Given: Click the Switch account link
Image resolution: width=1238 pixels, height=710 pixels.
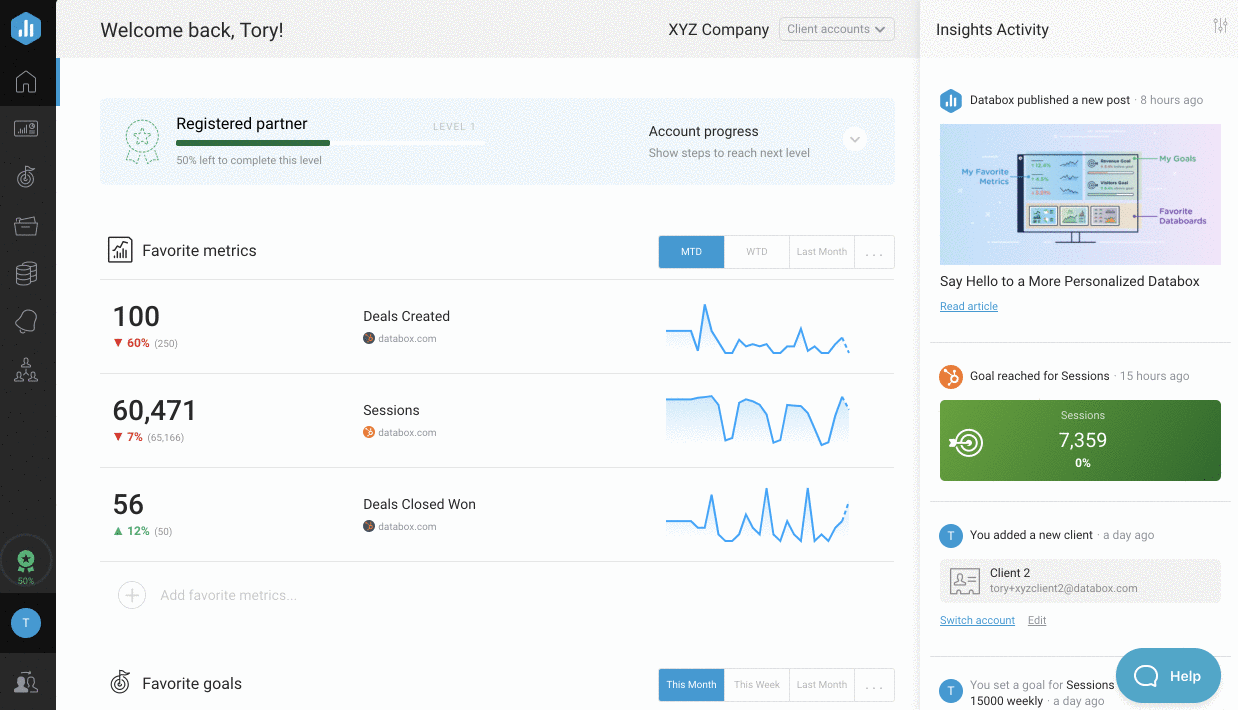Looking at the screenshot, I should click(977, 620).
